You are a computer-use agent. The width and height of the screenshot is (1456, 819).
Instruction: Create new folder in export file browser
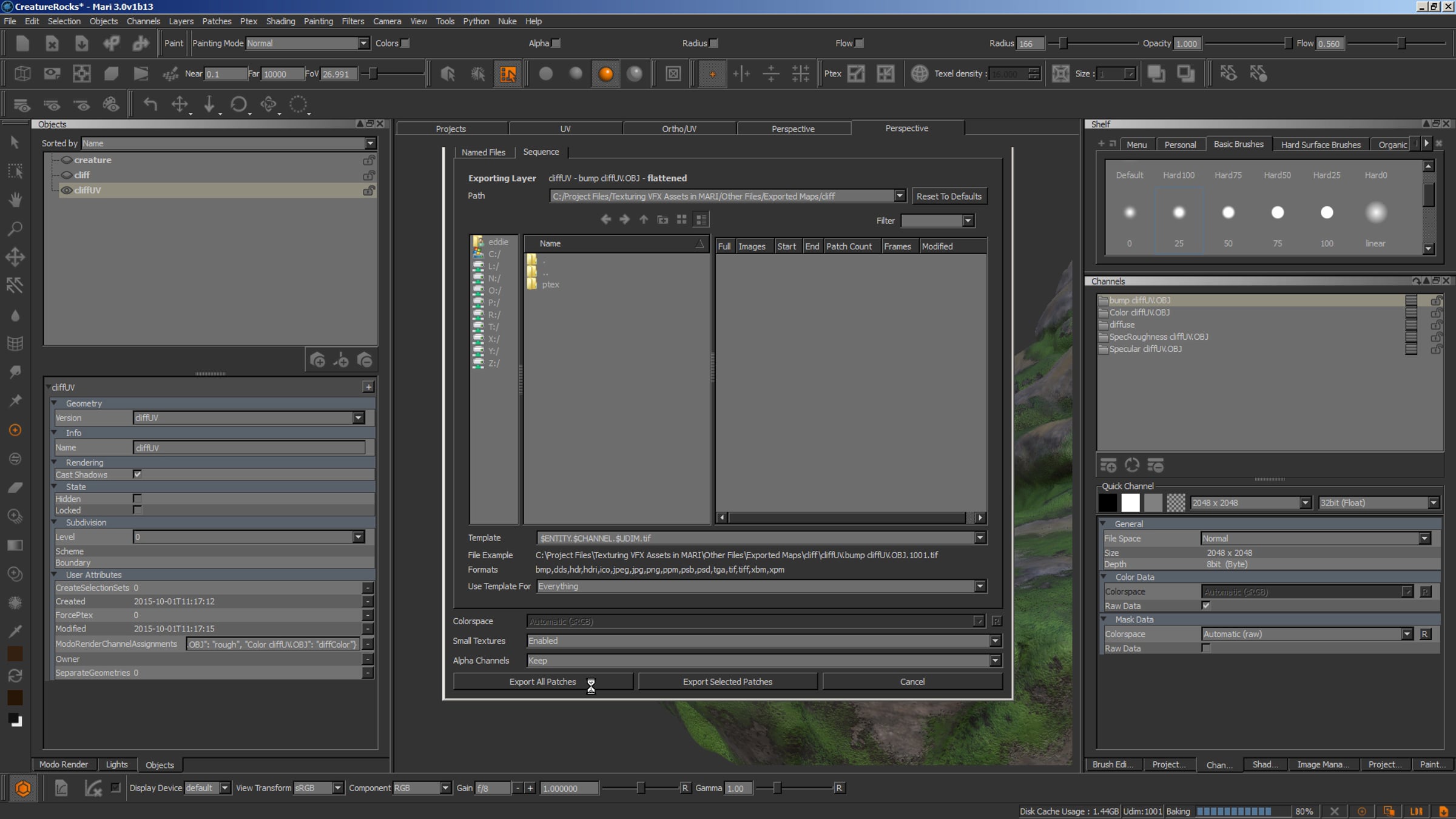(x=662, y=220)
